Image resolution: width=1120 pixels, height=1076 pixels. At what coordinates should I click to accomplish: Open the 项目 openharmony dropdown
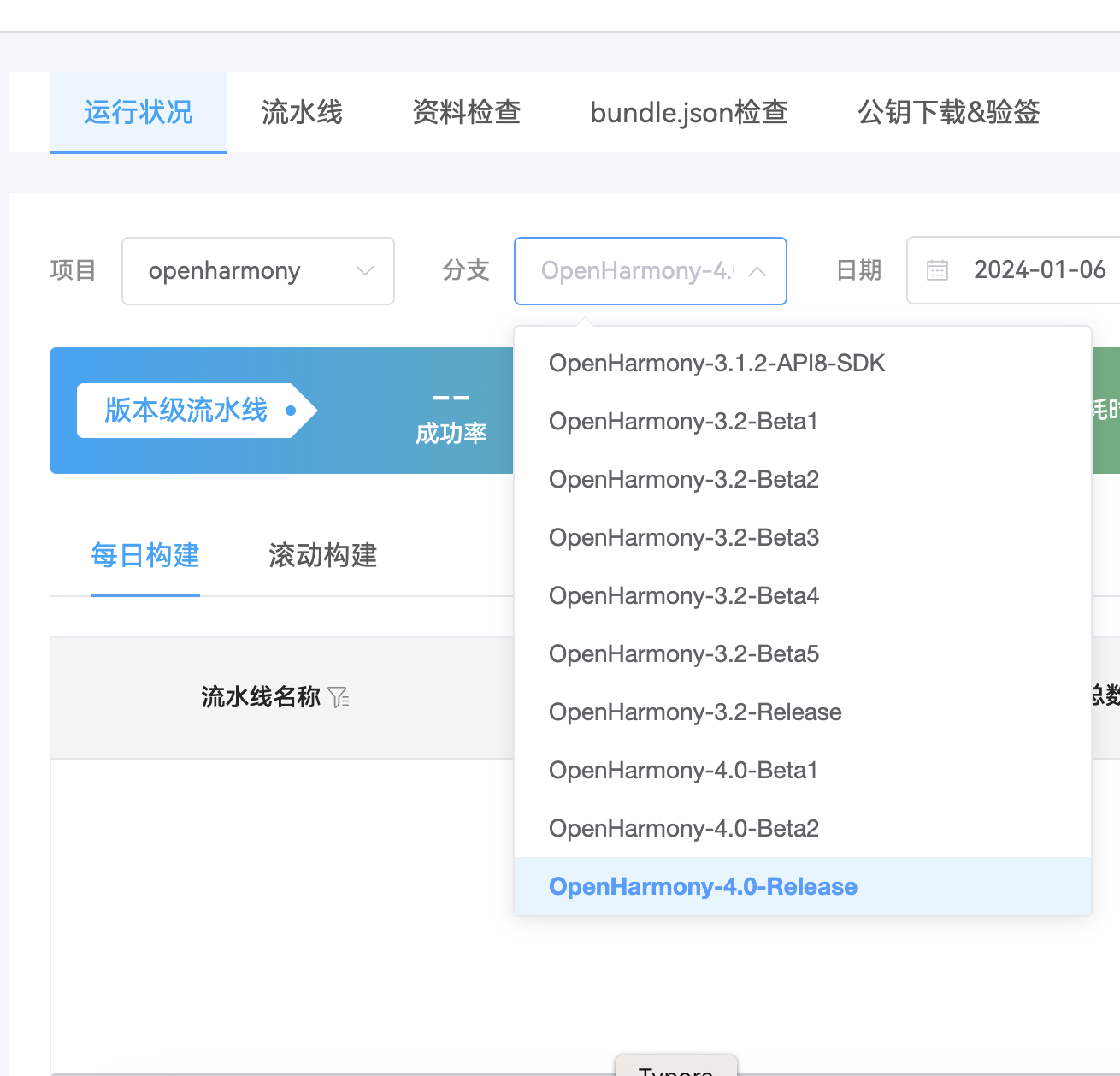click(258, 271)
